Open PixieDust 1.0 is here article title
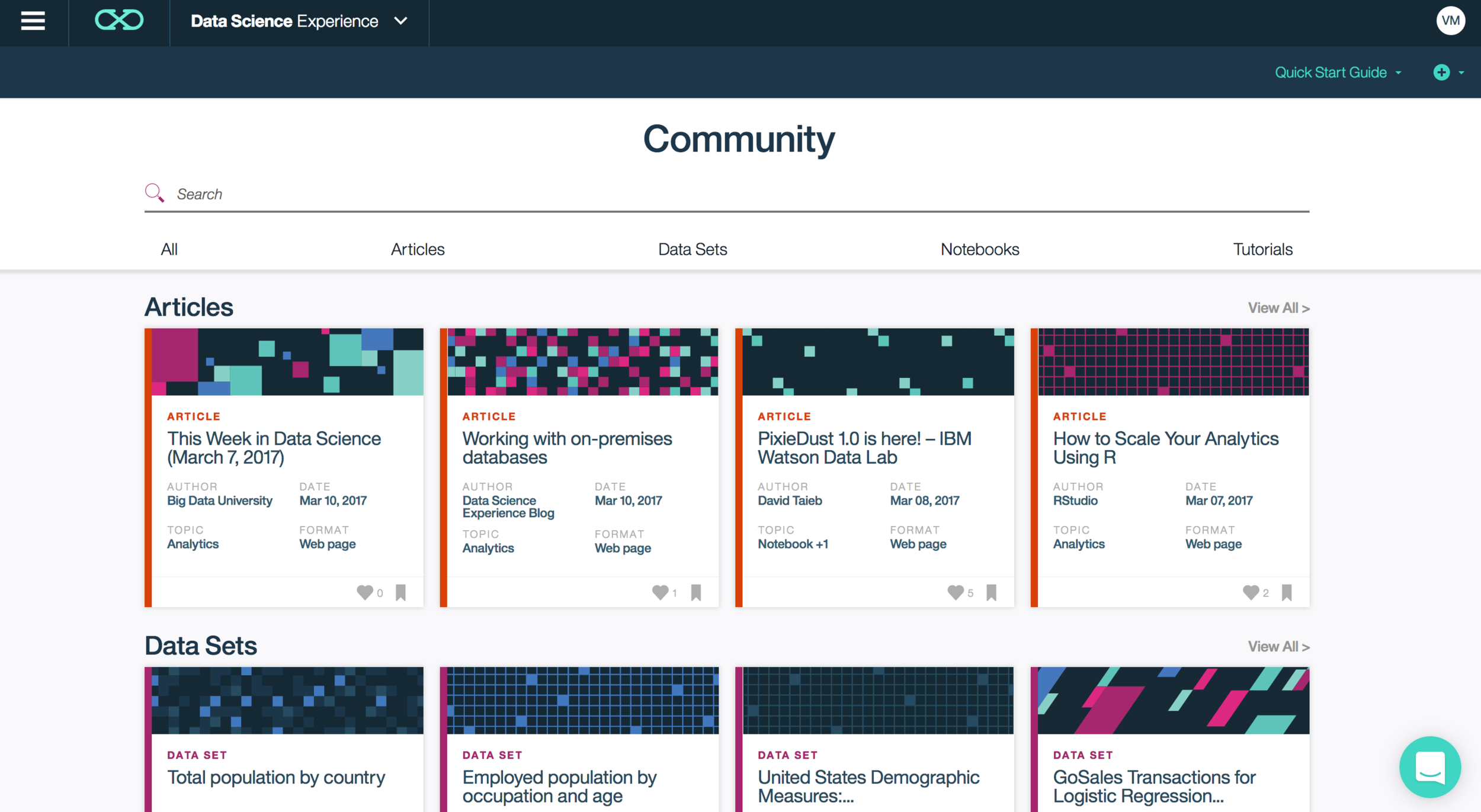1481x812 pixels. pyautogui.click(x=864, y=448)
